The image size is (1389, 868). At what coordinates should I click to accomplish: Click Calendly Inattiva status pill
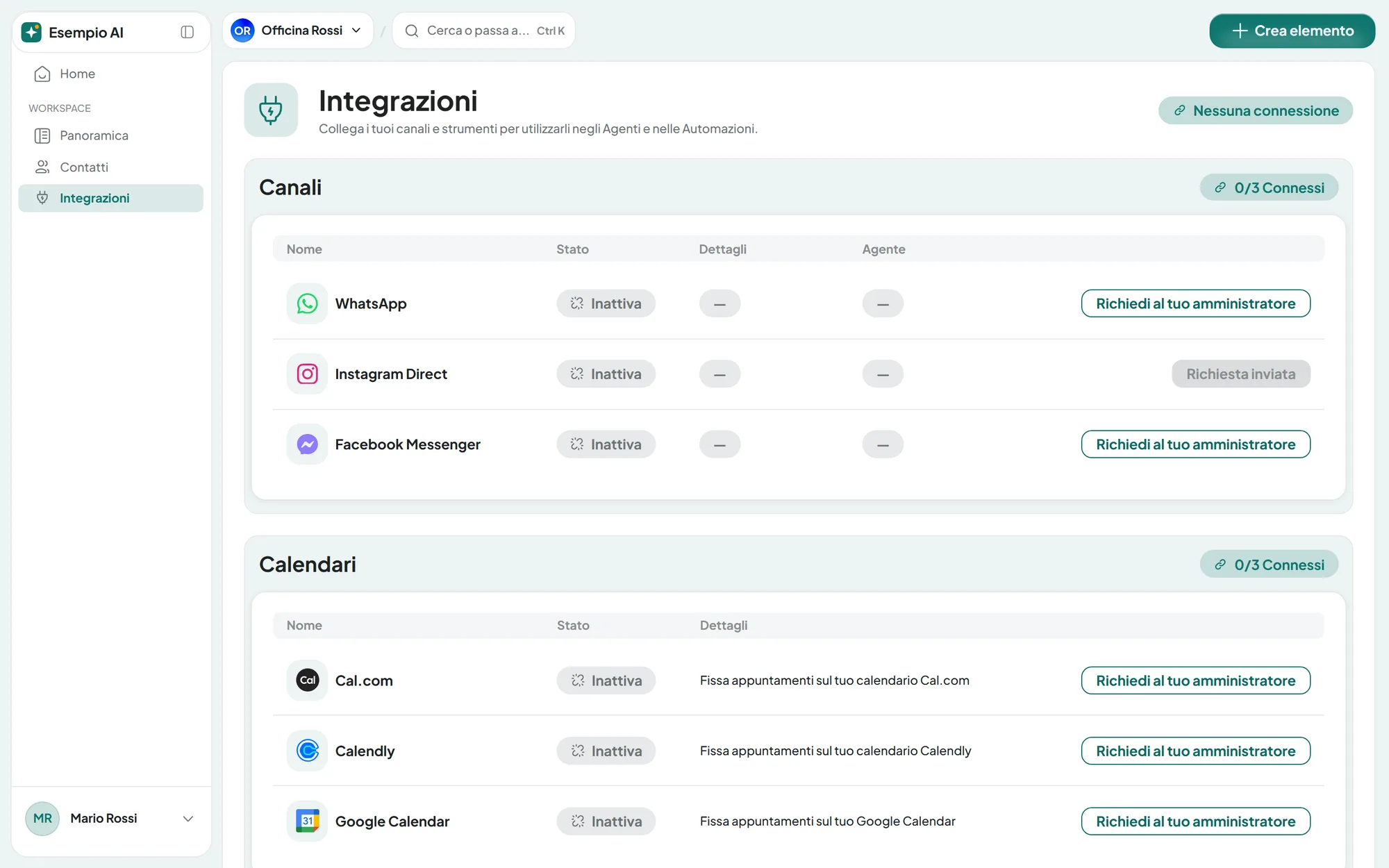tap(606, 751)
